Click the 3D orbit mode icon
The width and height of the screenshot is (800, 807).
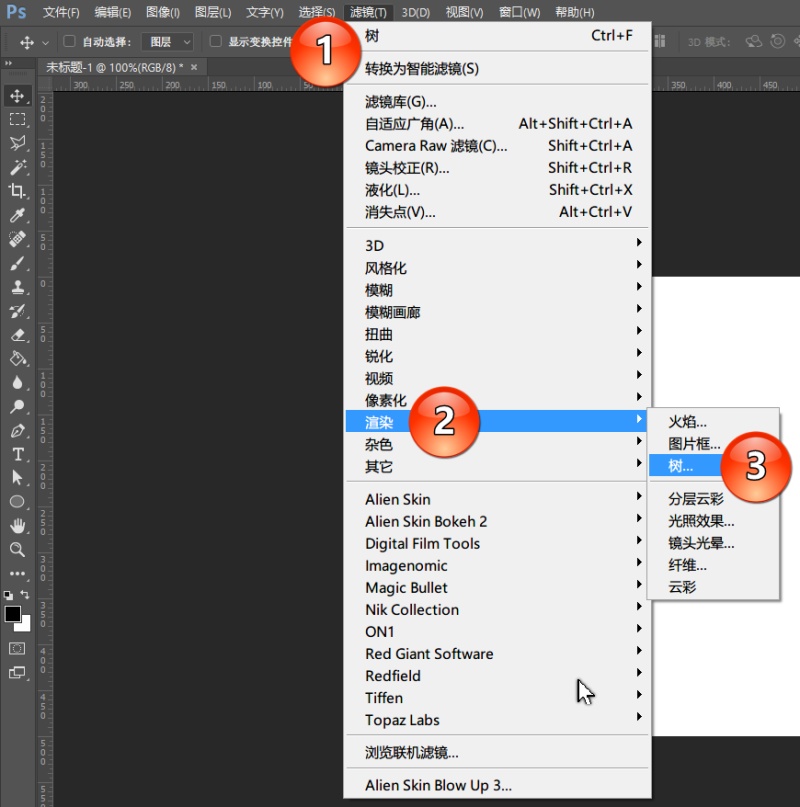[754, 41]
